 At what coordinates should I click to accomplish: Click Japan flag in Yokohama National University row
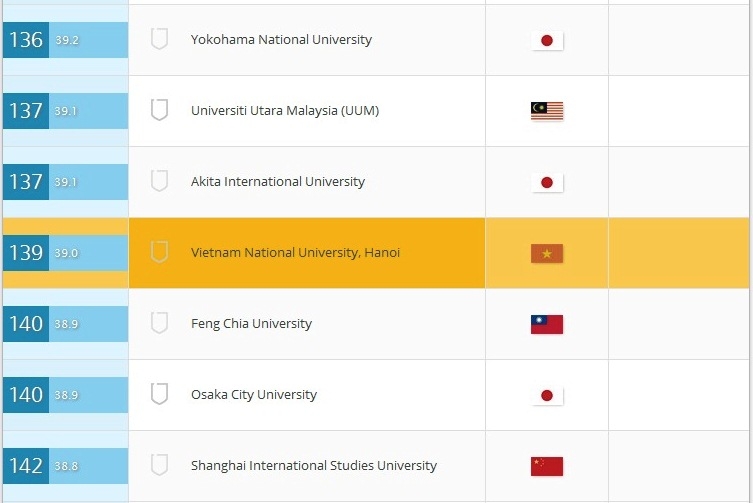[x=547, y=40]
